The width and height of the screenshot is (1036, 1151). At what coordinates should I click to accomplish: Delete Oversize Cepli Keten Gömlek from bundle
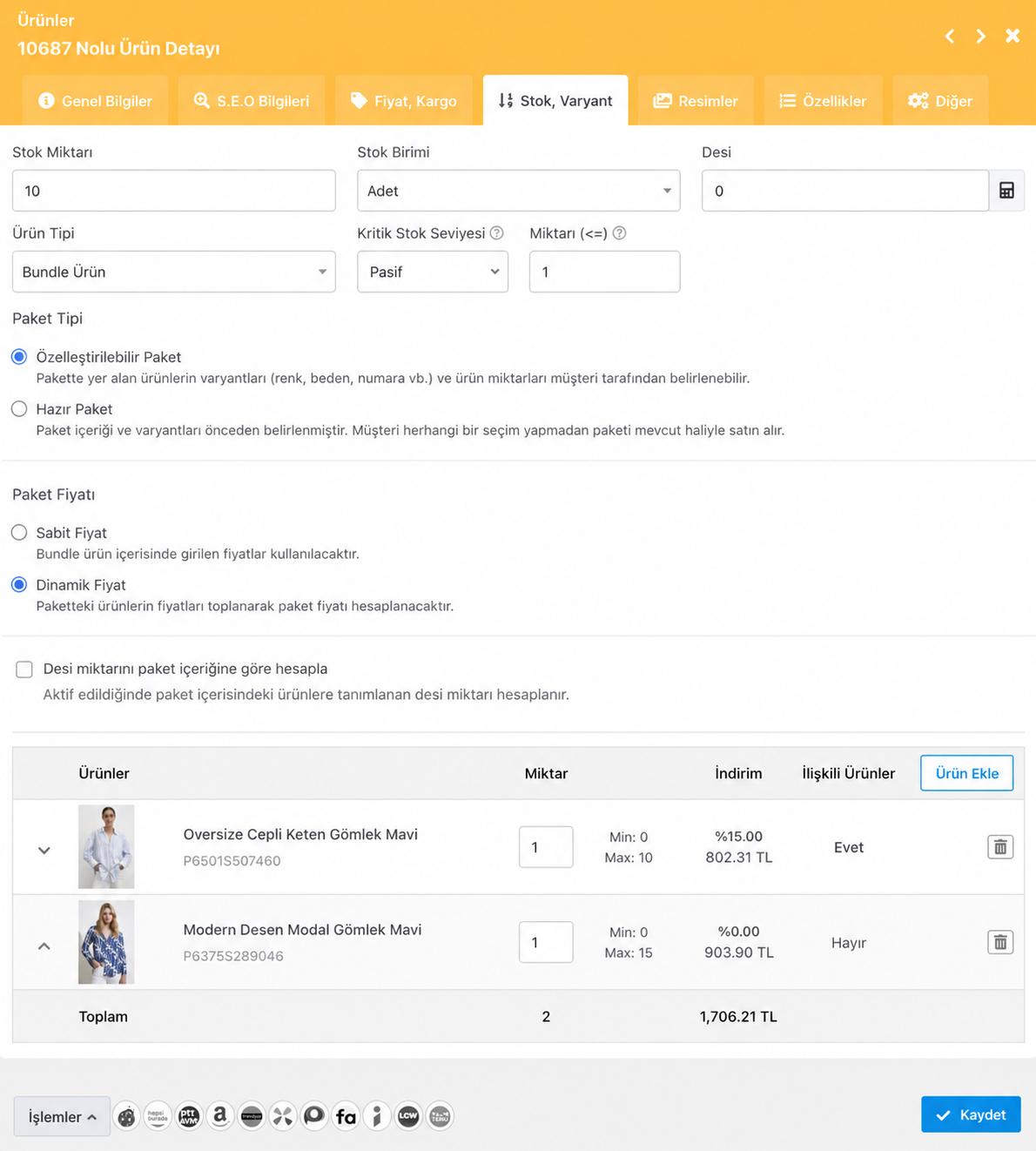[x=1000, y=847]
